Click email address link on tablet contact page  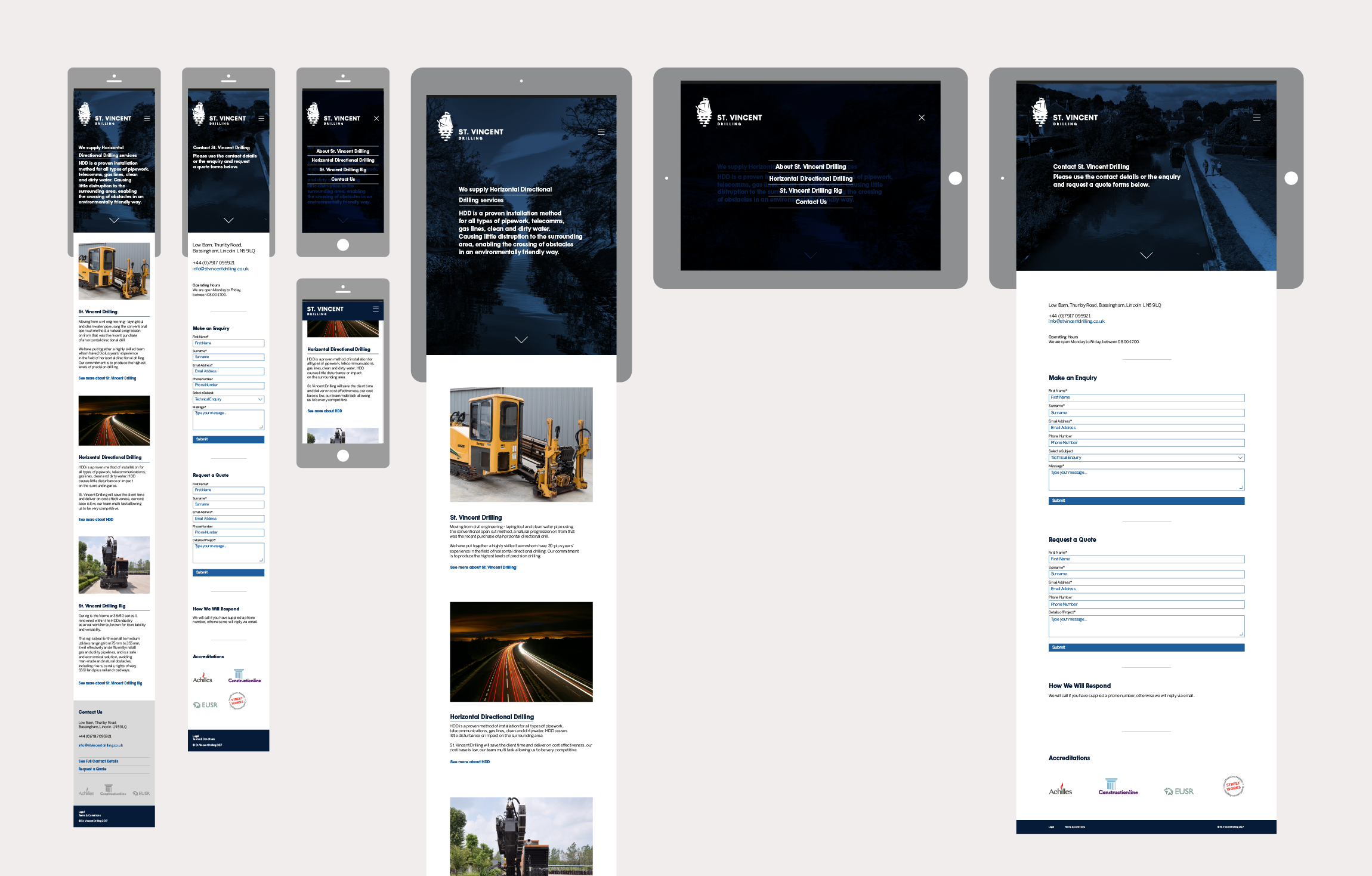[1077, 321]
